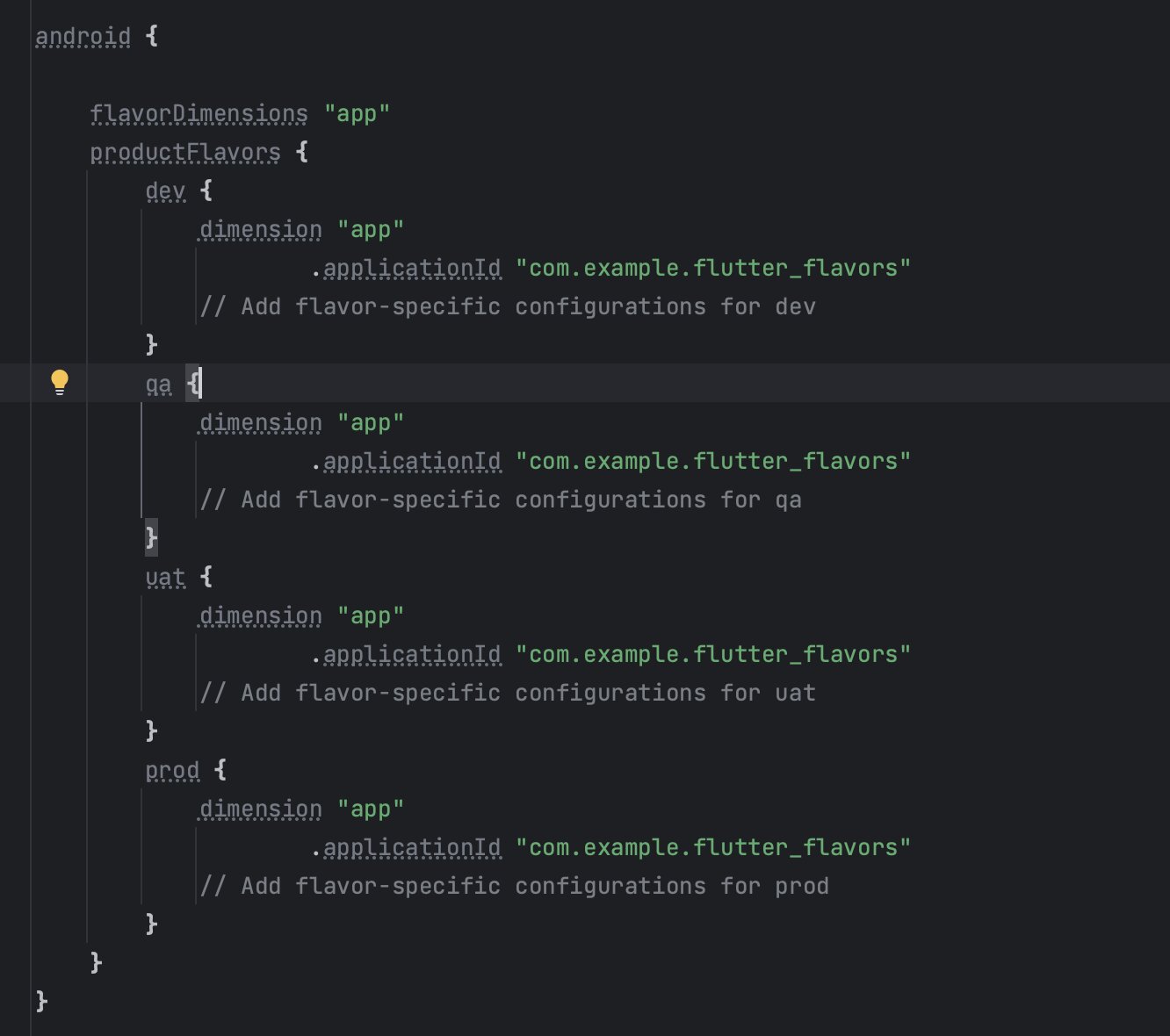1170x1036 pixels.
Task: Select the "dev" flavor name
Action: point(165,191)
